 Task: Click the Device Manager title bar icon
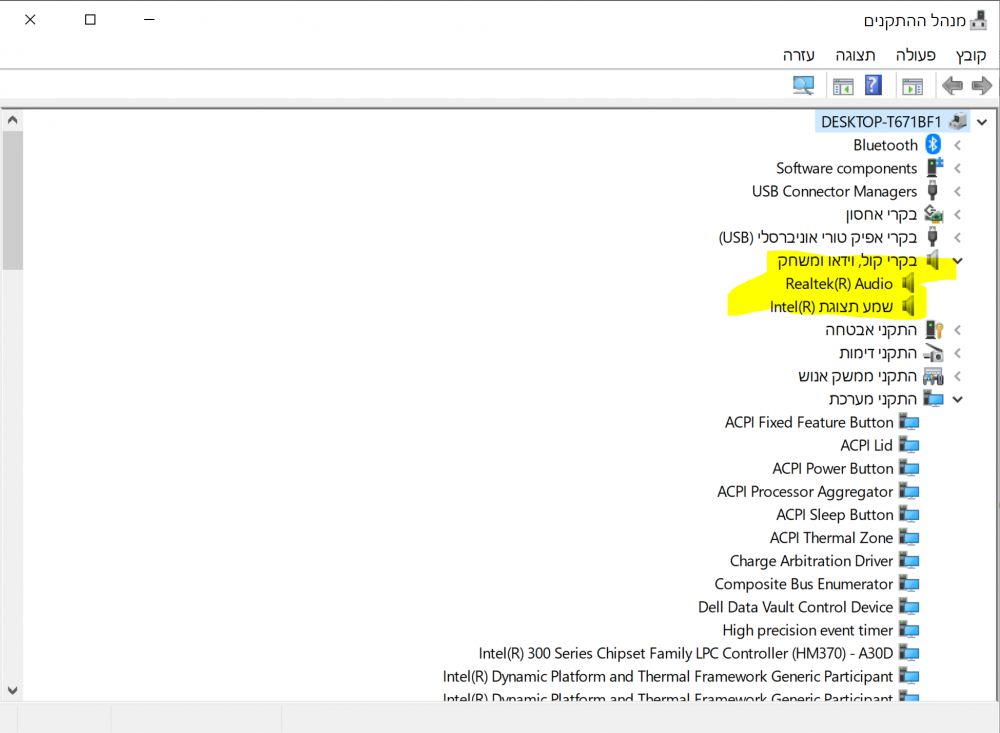click(978, 20)
